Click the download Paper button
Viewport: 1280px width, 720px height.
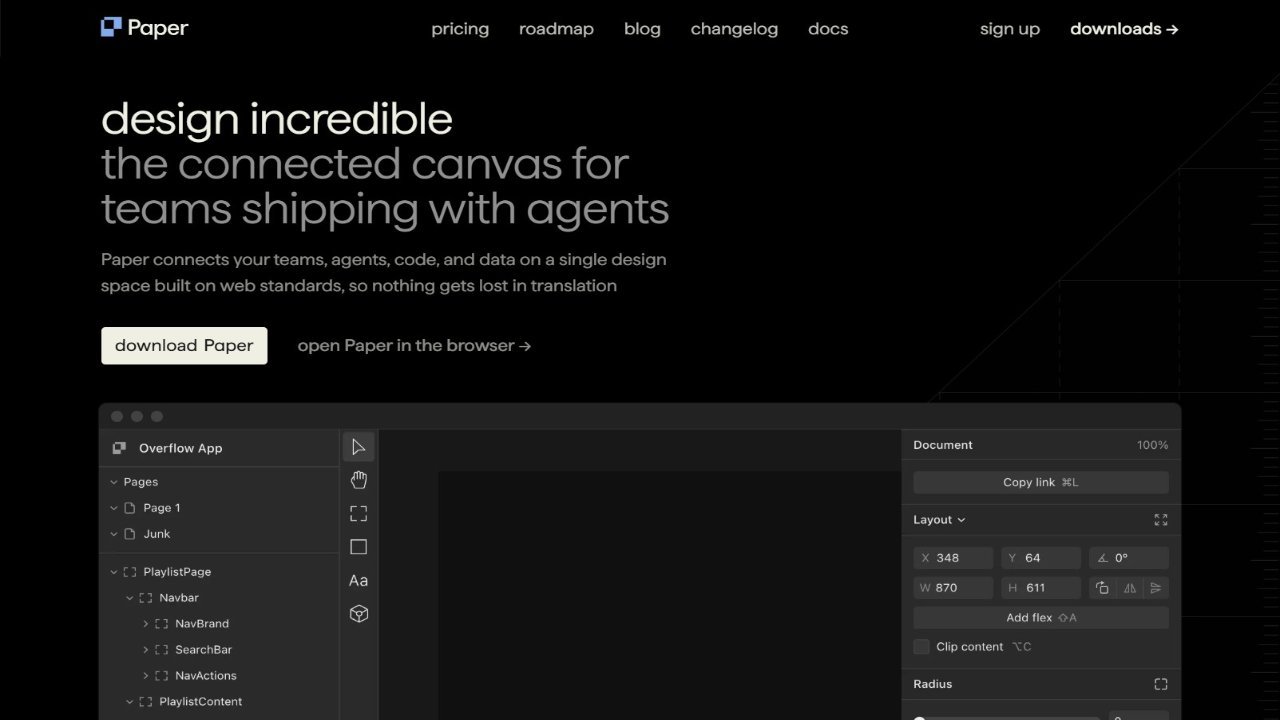click(x=184, y=346)
